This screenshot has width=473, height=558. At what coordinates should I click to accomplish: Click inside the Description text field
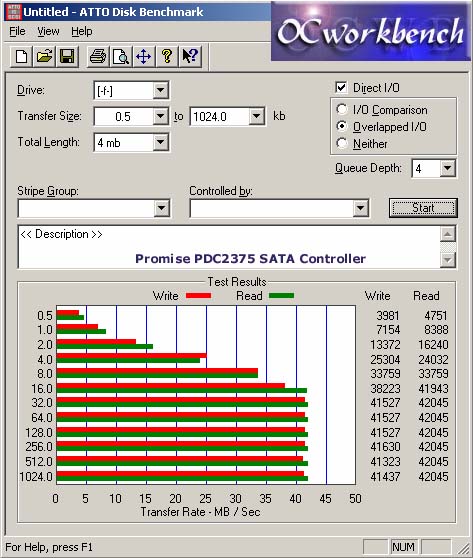point(229,247)
